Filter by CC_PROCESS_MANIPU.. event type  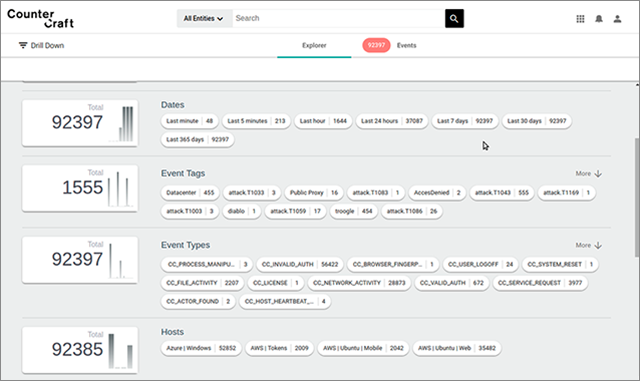(207, 265)
